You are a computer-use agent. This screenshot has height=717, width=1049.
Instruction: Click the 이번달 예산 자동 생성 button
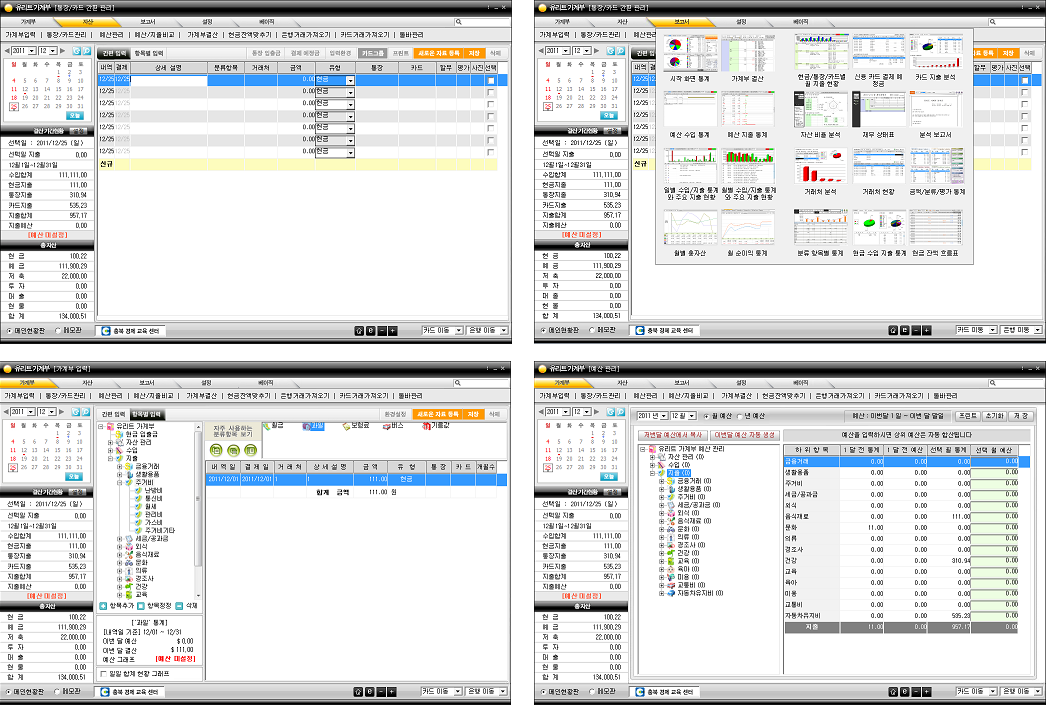pos(743,435)
